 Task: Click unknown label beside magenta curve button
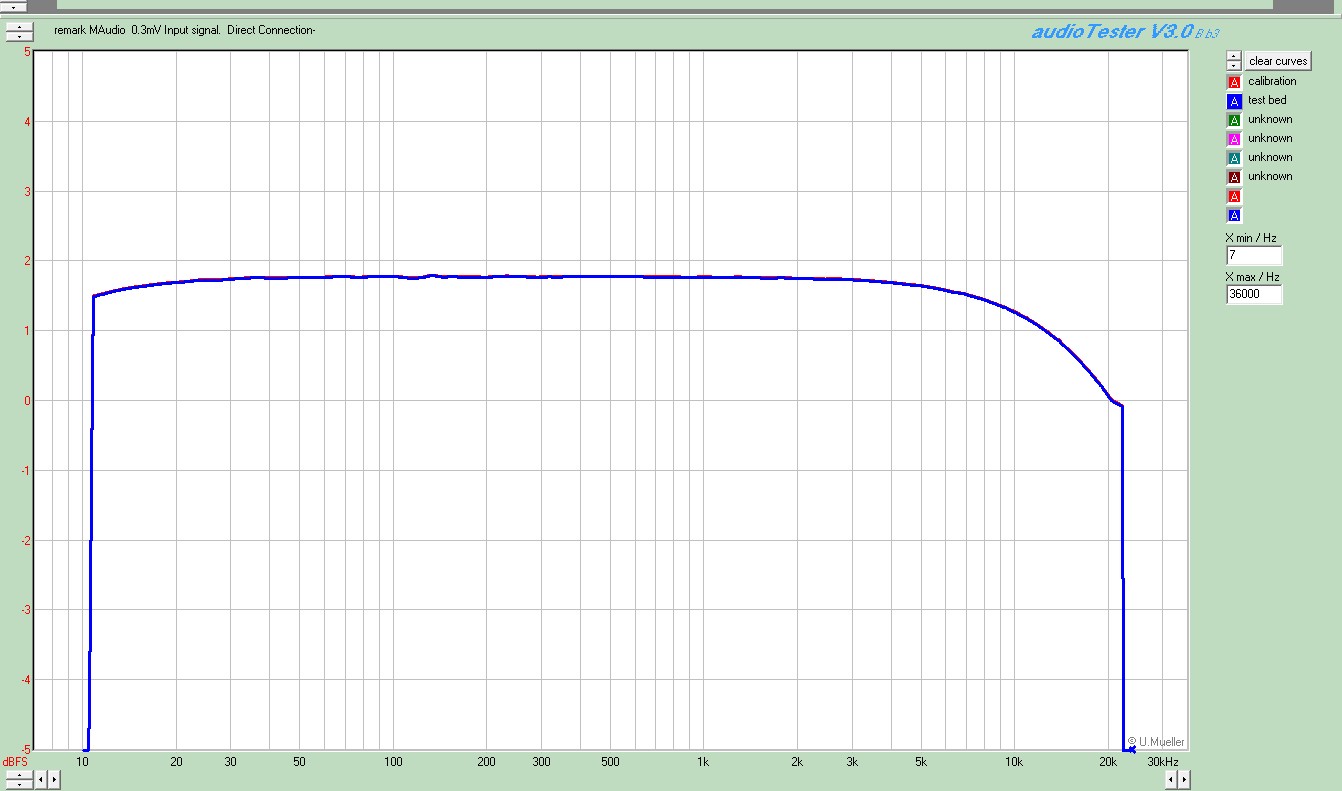point(1270,139)
